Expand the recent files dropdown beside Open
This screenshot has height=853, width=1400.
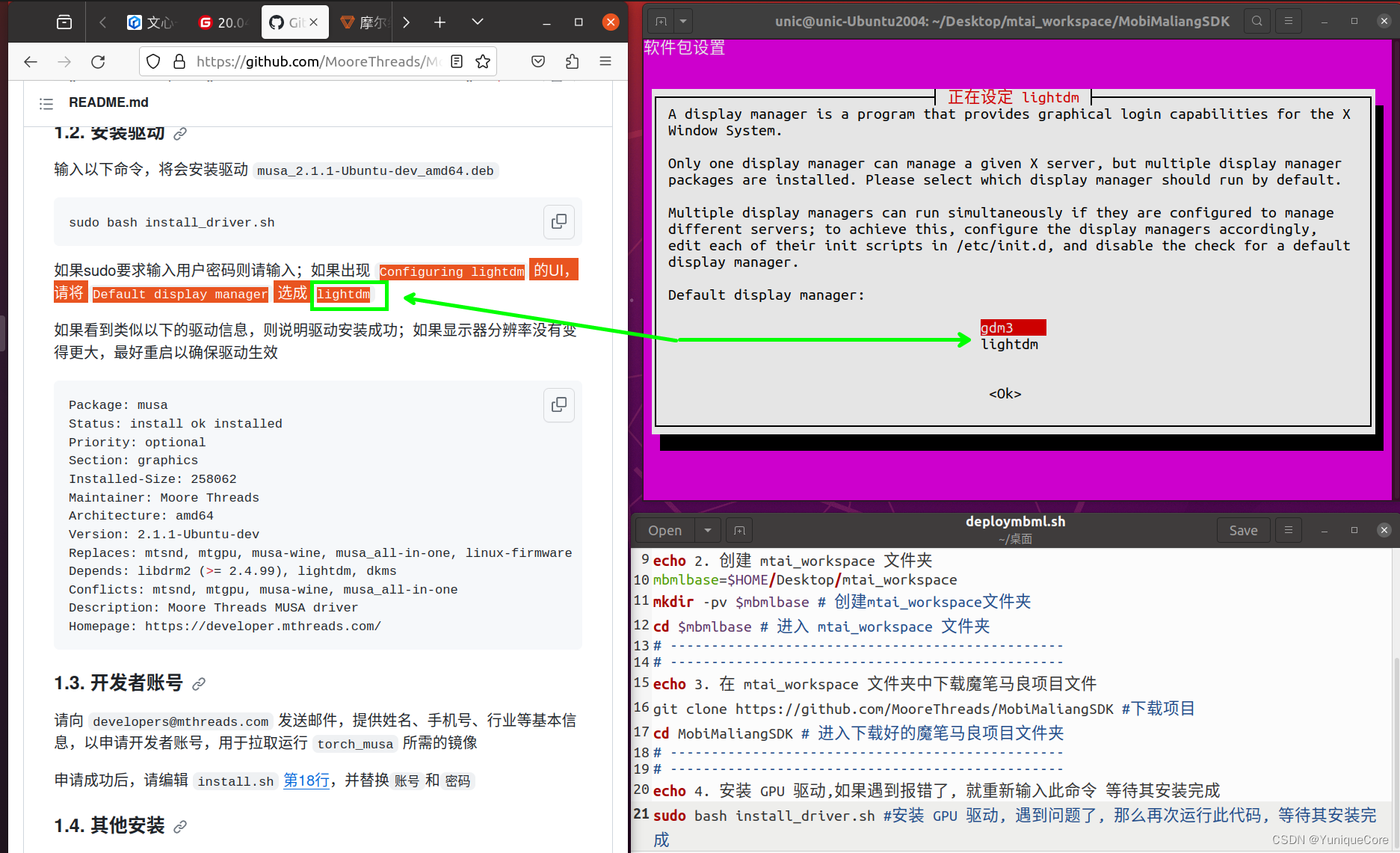(707, 530)
